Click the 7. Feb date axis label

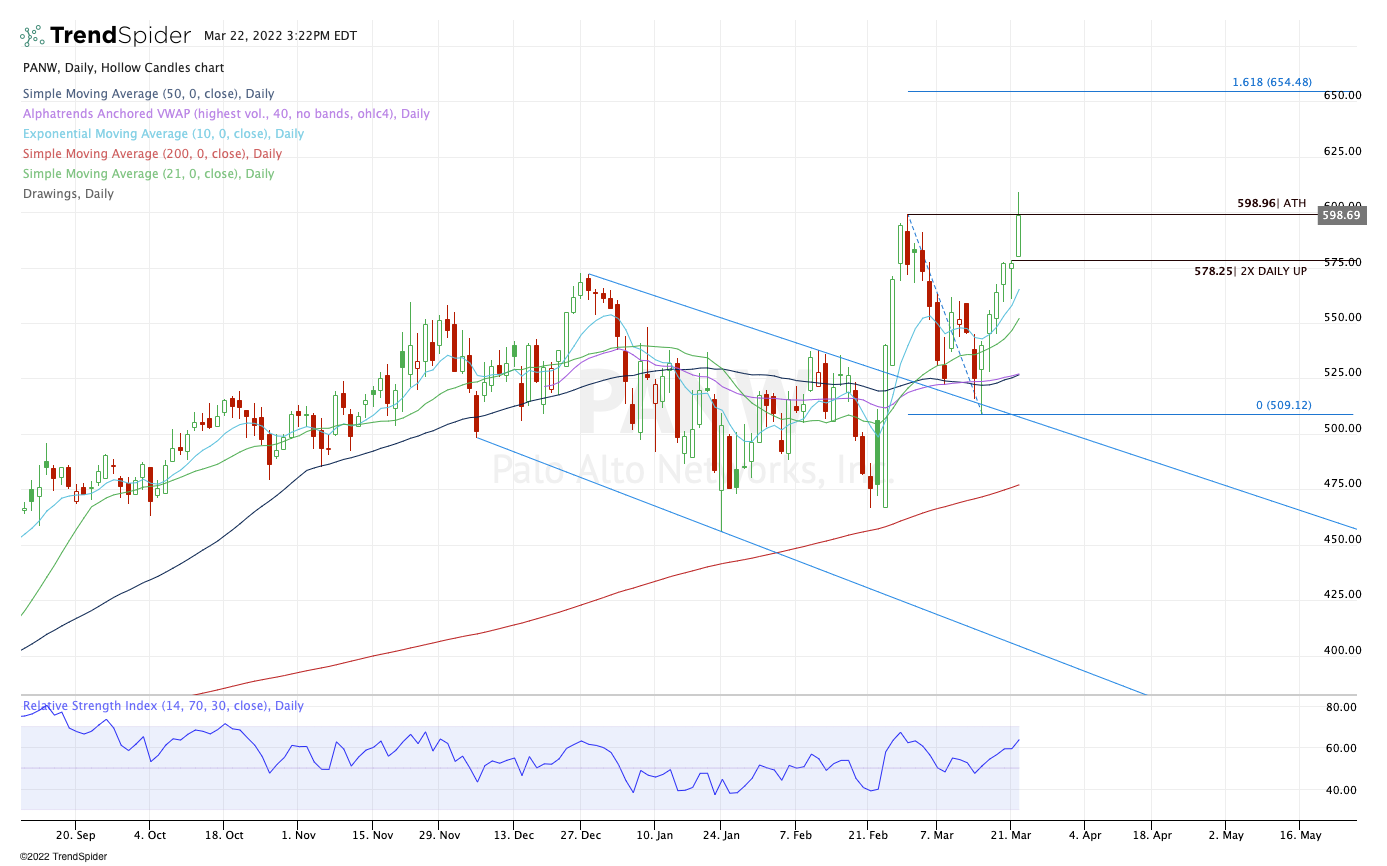pos(796,834)
